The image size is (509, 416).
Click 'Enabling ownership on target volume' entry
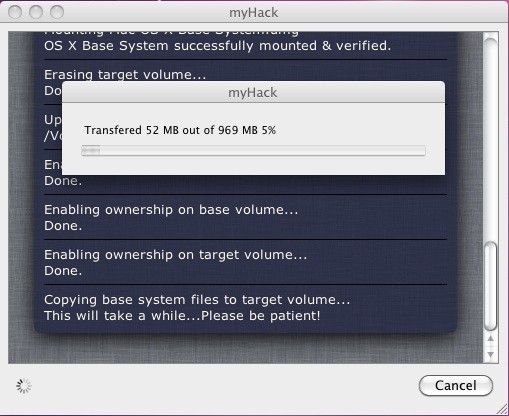click(176, 255)
